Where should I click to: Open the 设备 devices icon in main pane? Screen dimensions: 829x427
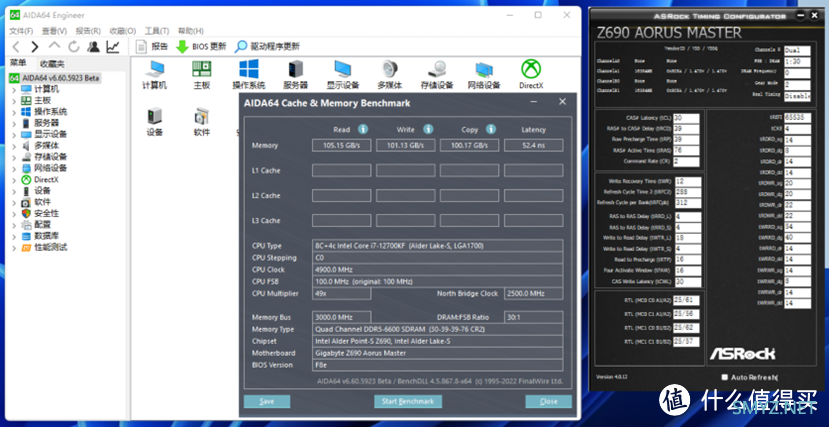tap(154, 122)
